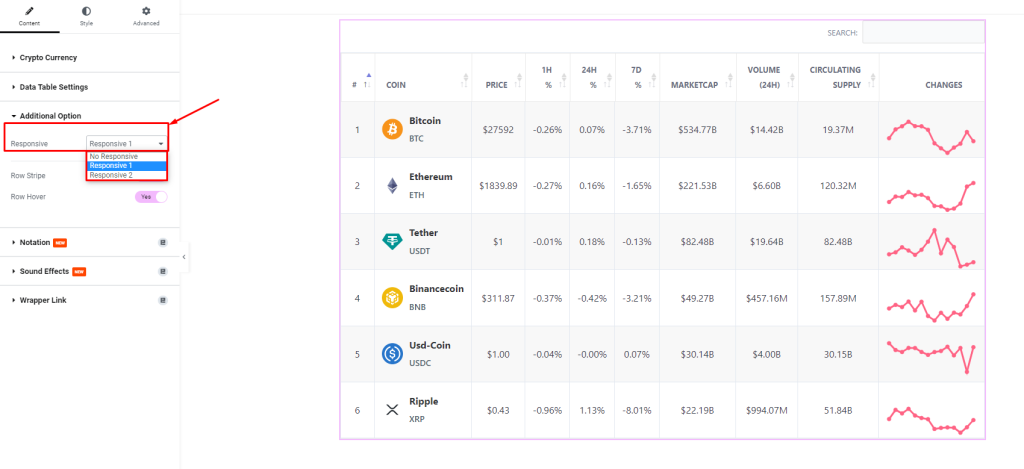1024x469 pixels.
Task: Click the Binancecoin changes sparkline chart
Action: click(931, 307)
